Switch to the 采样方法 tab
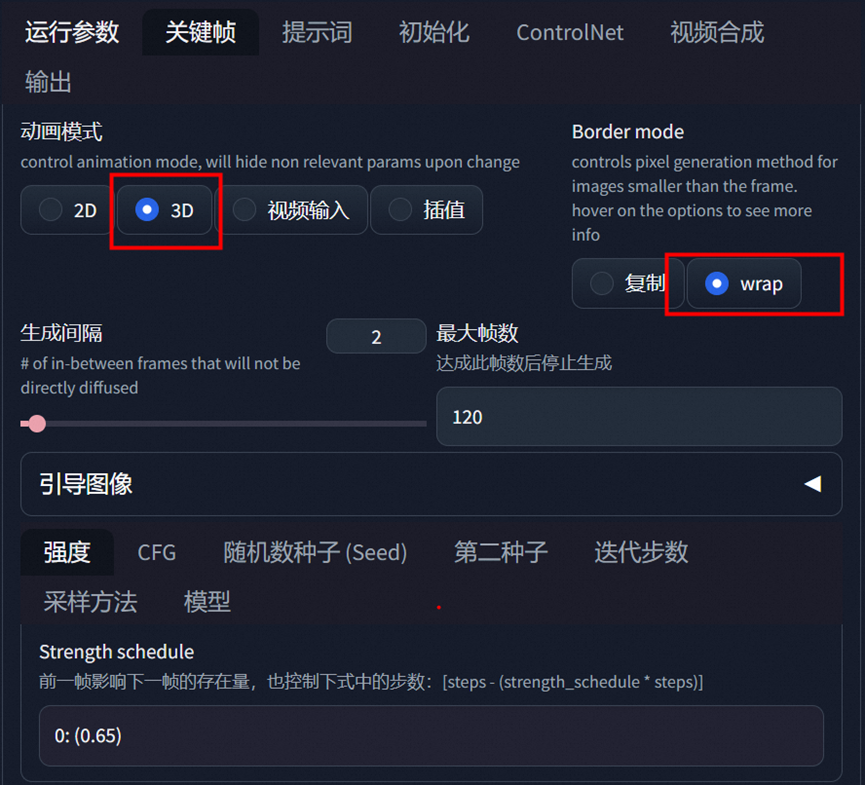Screen dimensions: 865x785 tap(90, 601)
